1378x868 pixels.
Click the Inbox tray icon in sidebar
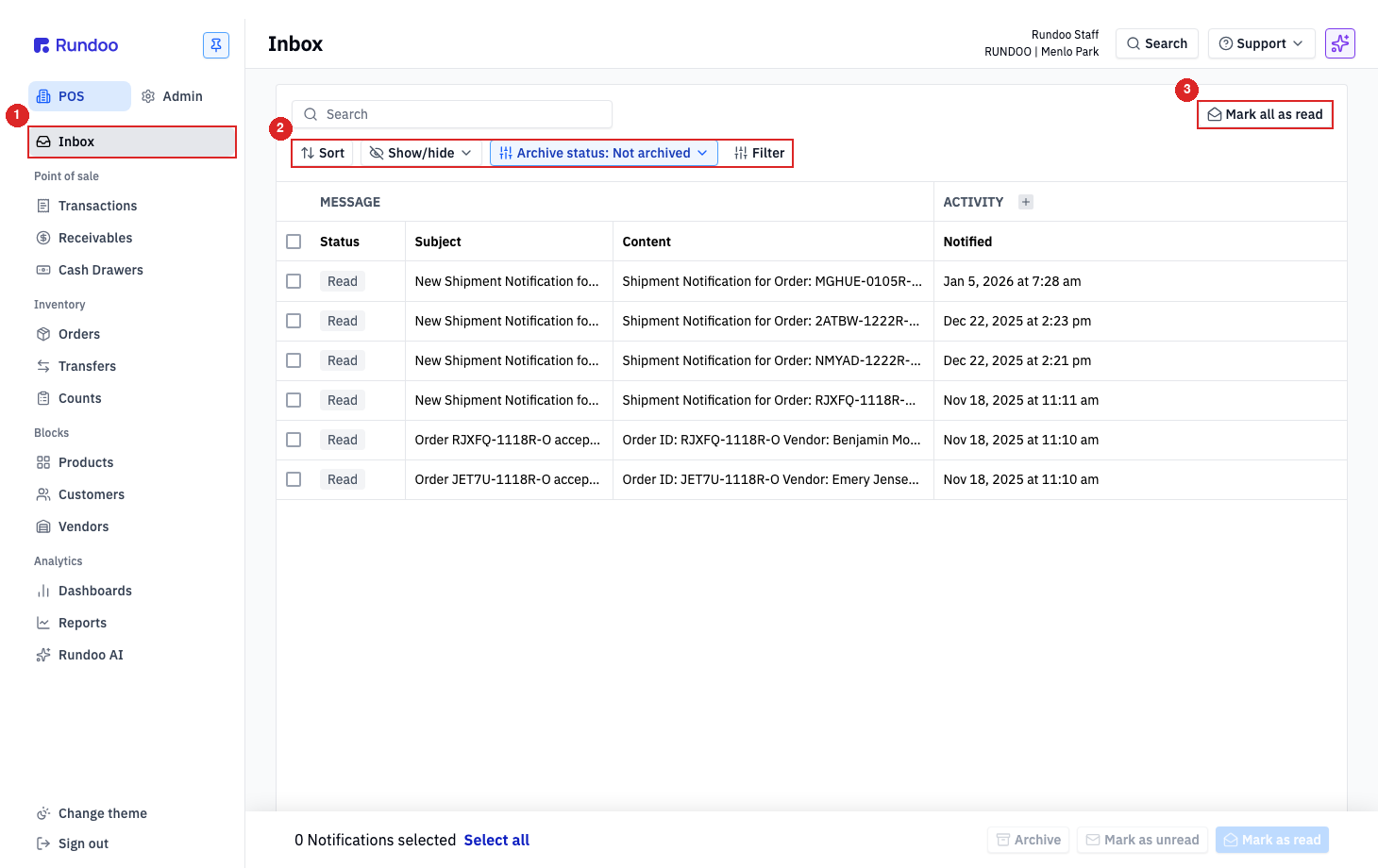[43, 142]
